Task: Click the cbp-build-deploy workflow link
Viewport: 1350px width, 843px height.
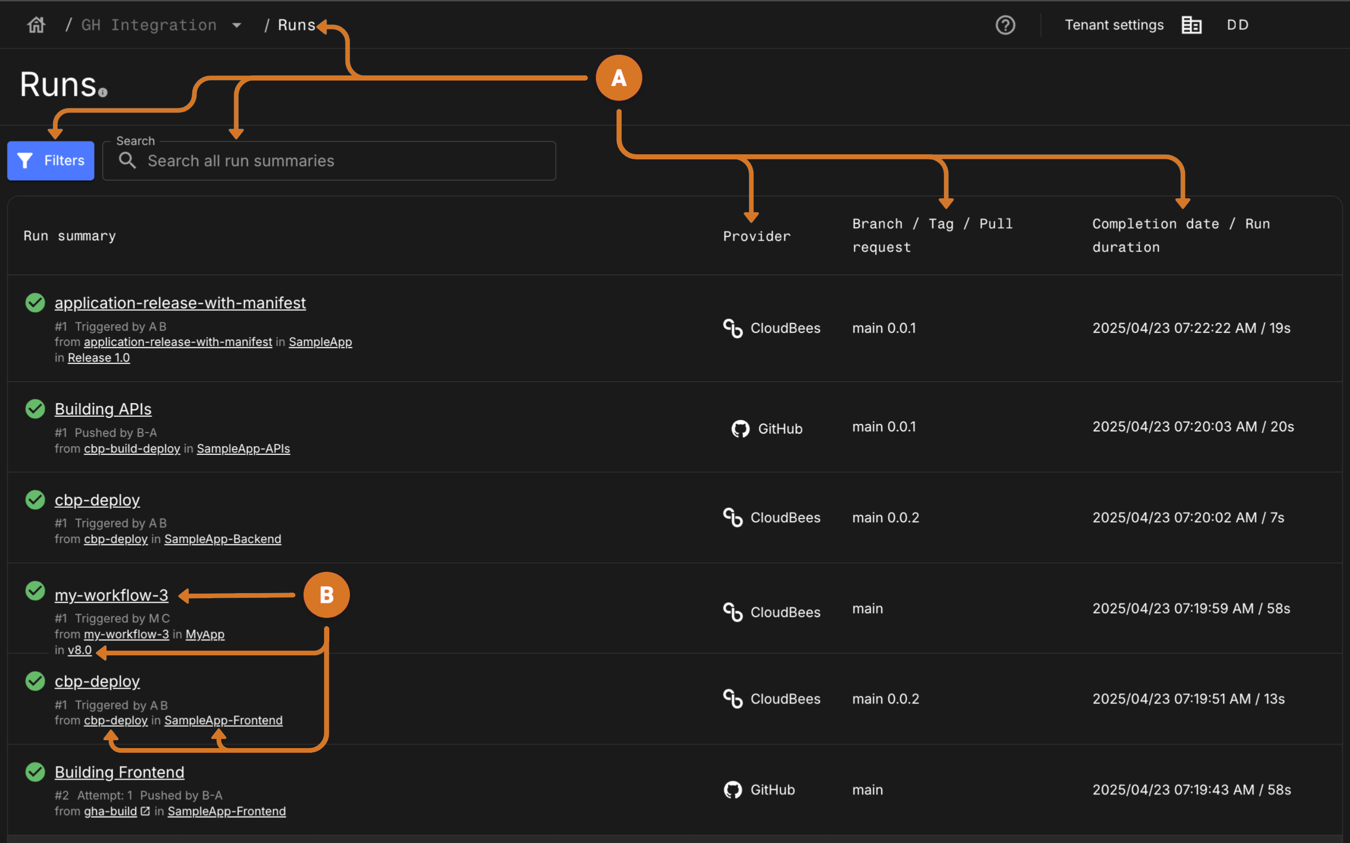Action: [x=131, y=449]
